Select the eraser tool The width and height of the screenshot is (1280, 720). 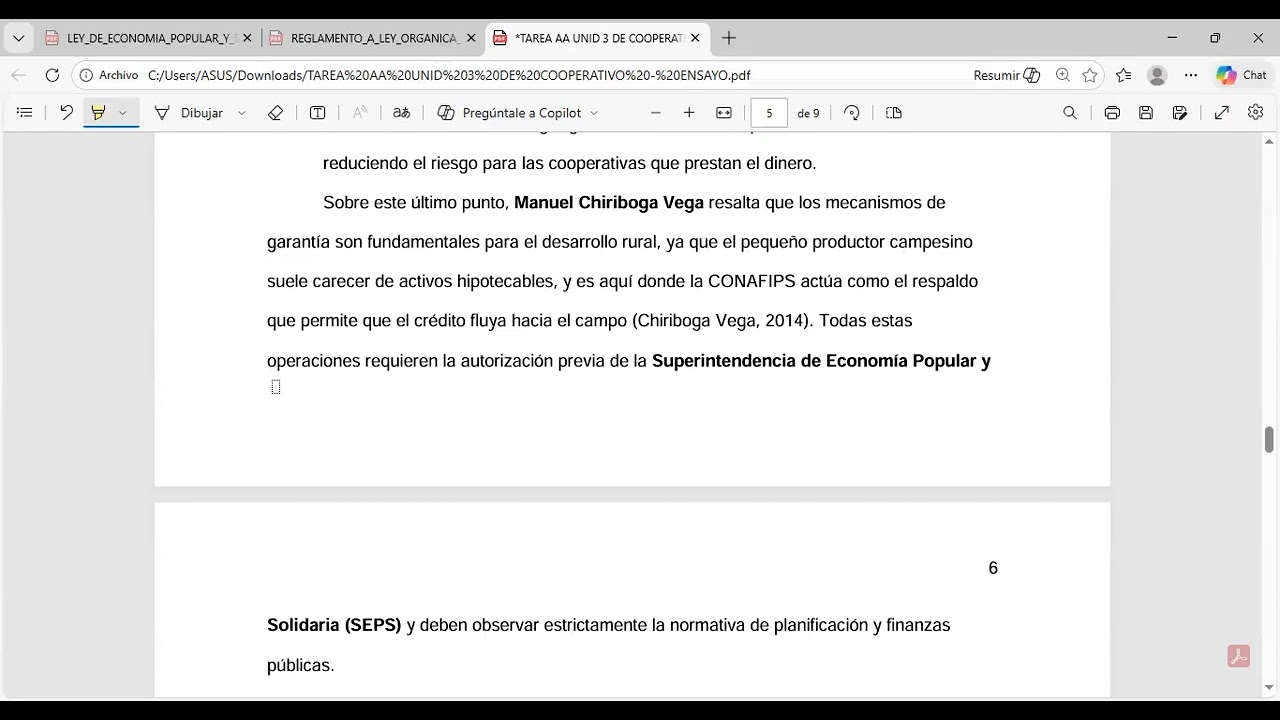coord(276,113)
